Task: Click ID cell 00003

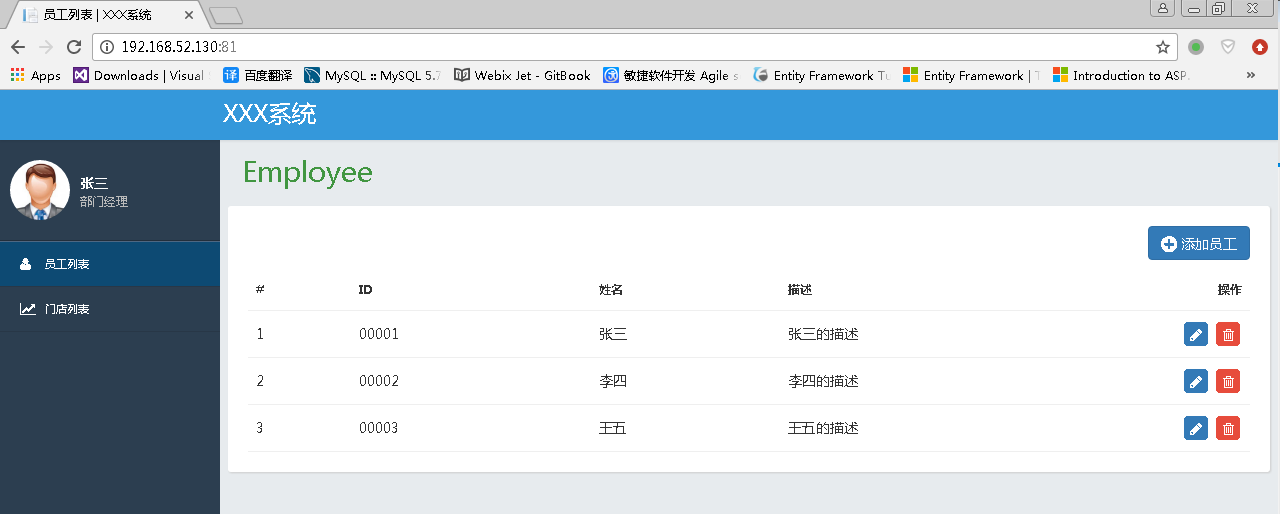Action: (x=379, y=428)
